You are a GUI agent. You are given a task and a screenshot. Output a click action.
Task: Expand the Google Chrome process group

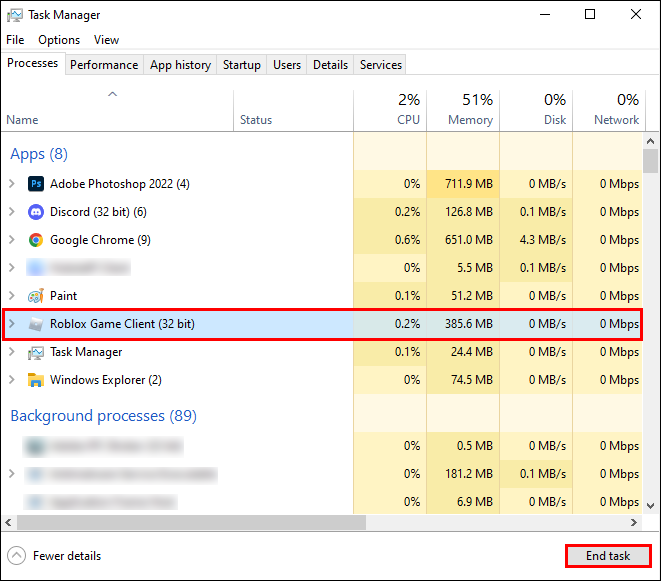click(x=12, y=239)
